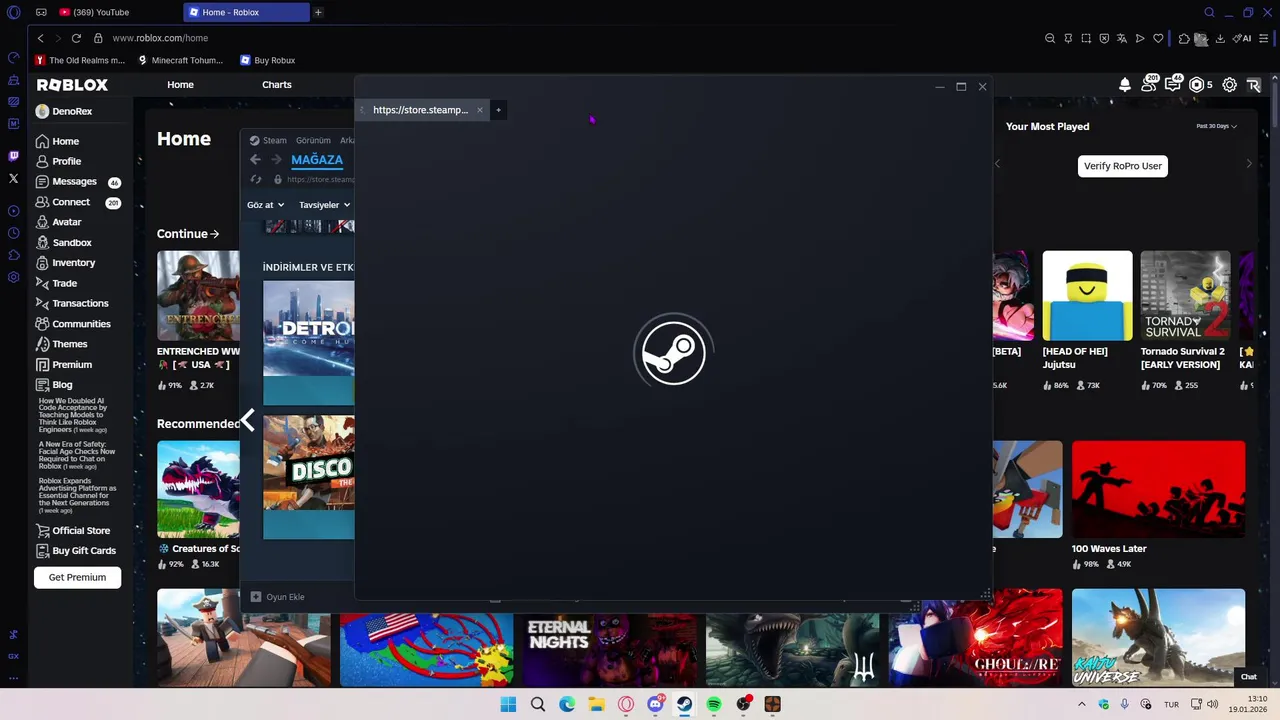This screenshot has height=720, width=1280.
Task: Open Opera easy setup sliders icon
Action: (1265, 38)
